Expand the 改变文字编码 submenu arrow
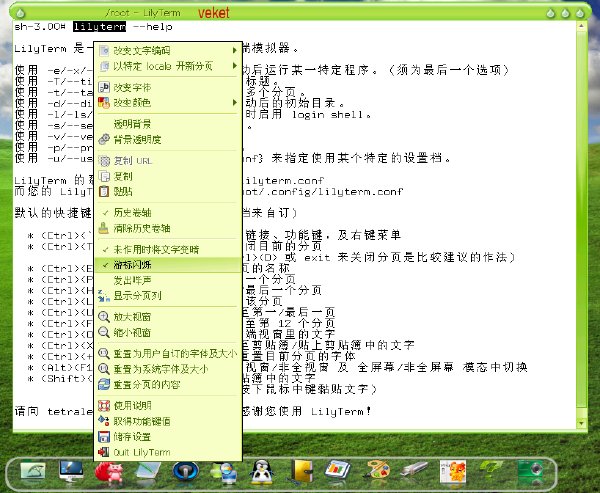 [235, 50]
